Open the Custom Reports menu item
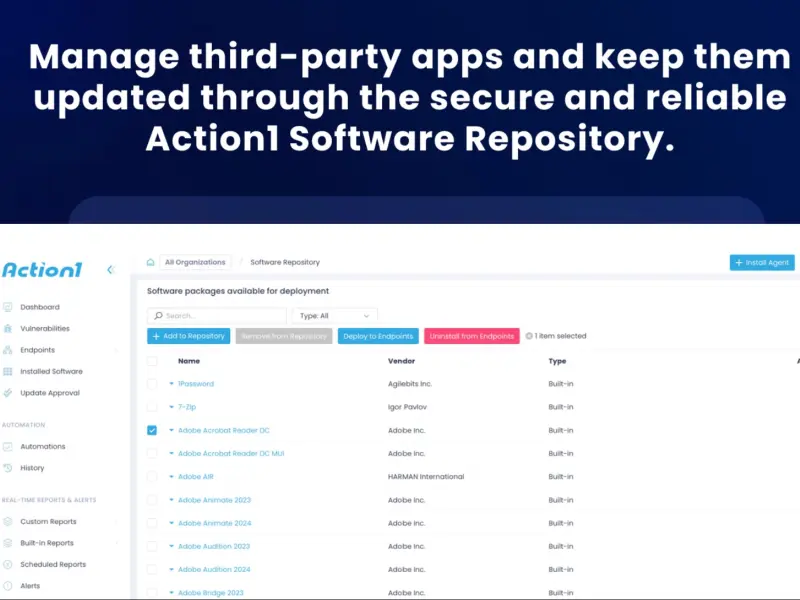Screen dimensions: 800x600 [x=48, y=521]
